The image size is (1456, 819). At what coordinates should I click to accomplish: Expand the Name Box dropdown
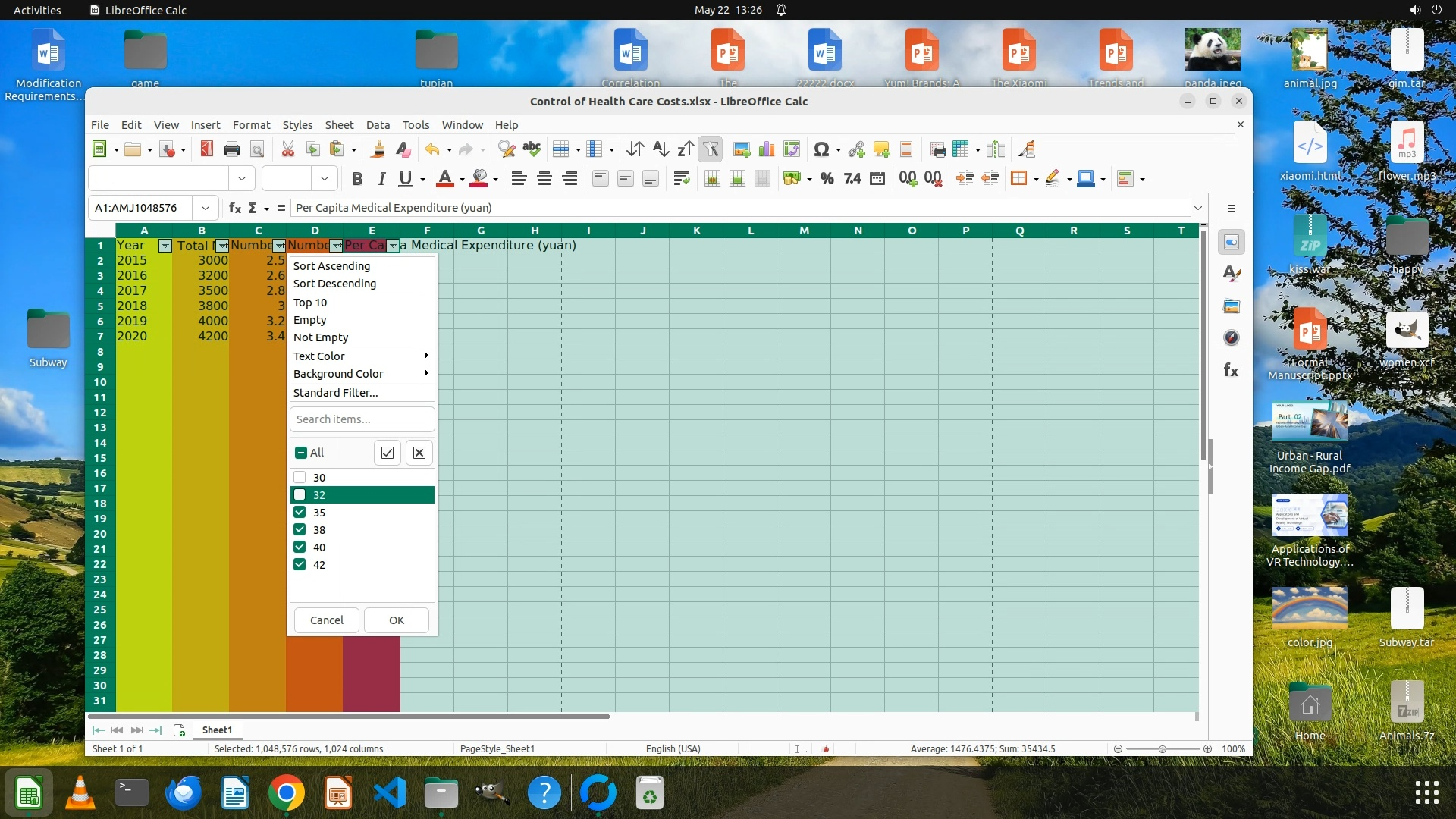pyautogui.click(x=205, y=208)
